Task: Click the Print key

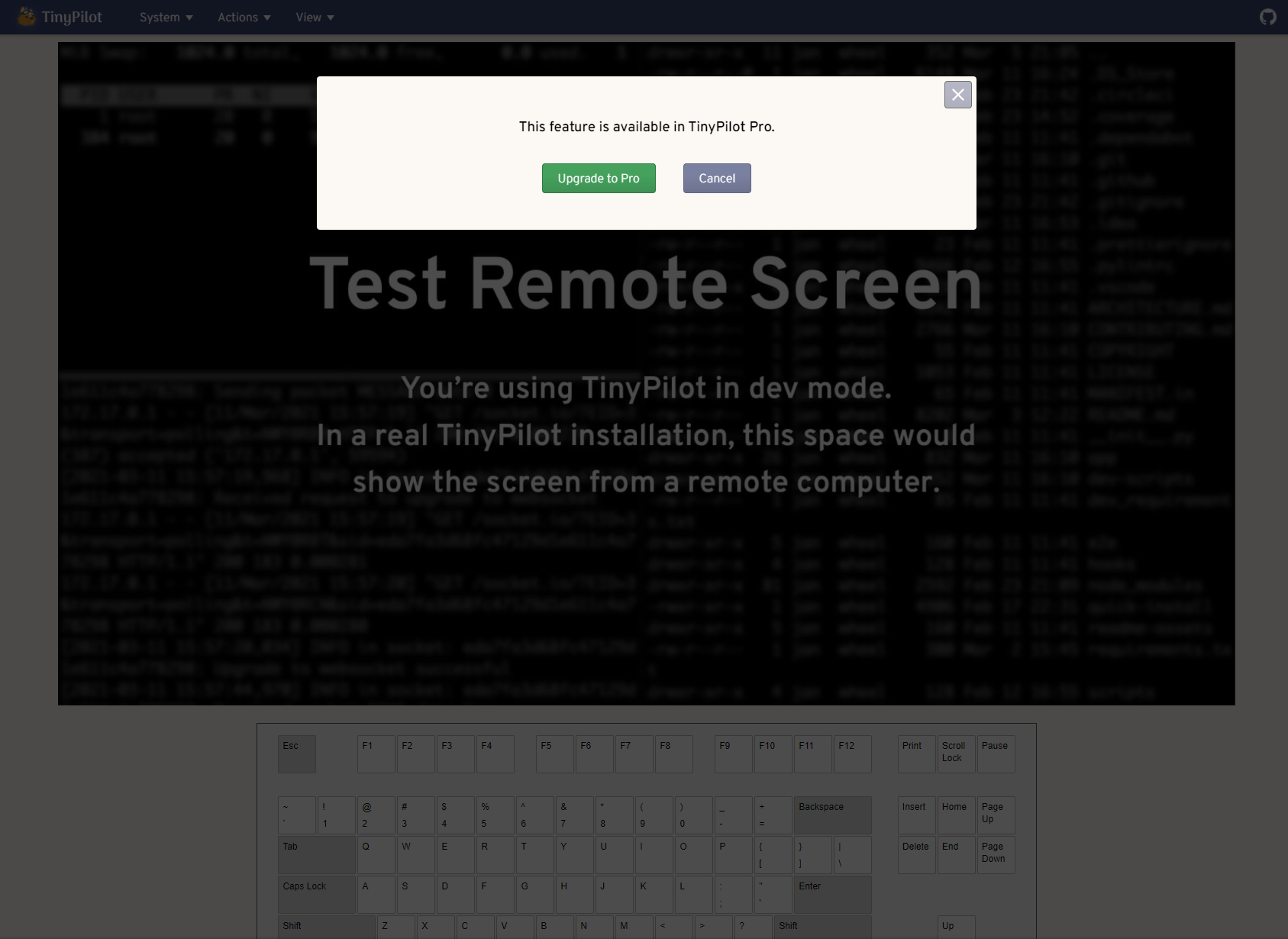Action: coord(917,754)
